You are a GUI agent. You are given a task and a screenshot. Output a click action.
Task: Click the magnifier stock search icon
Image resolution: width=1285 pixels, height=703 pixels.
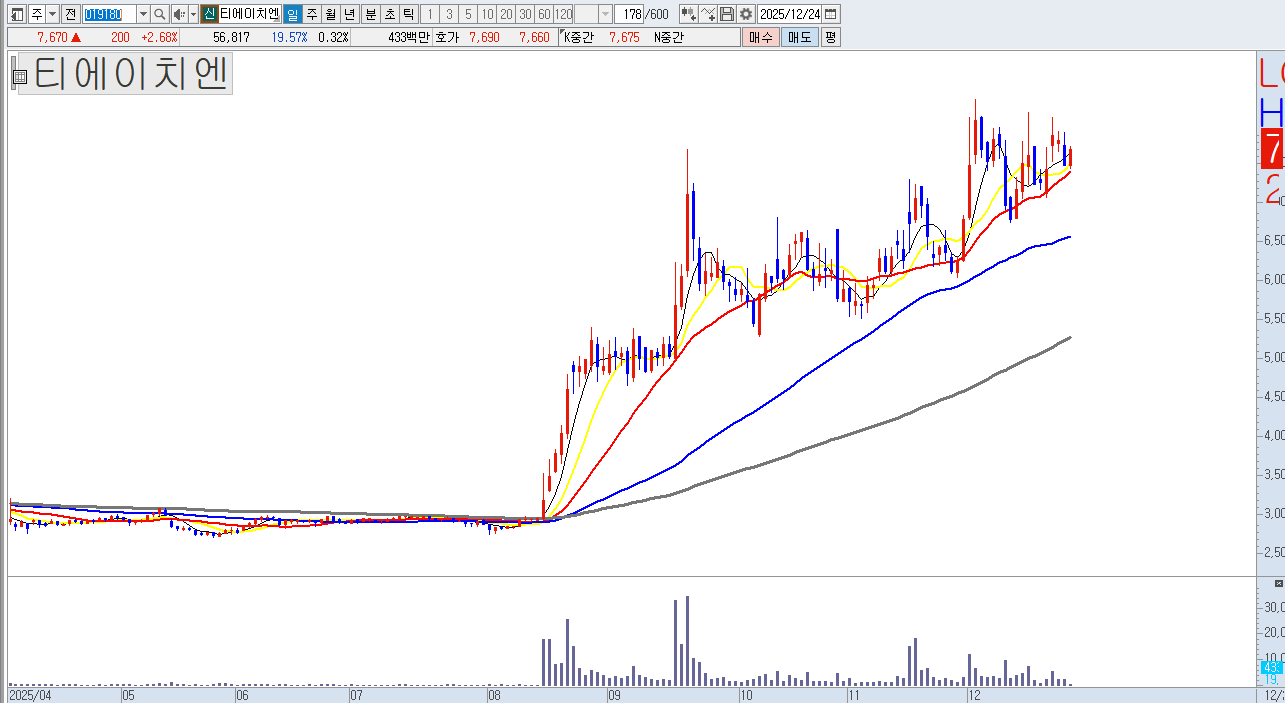[x=160, y=14]
